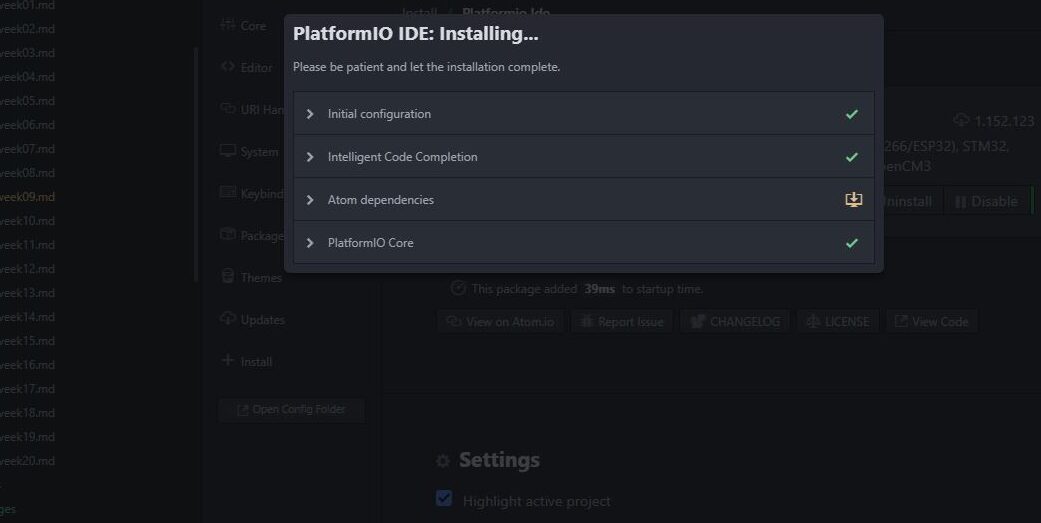The width and height of the screenshot is (1041, 523).
Task: Click the Initial configuration checkmark icon
Action: click(852, 114)
